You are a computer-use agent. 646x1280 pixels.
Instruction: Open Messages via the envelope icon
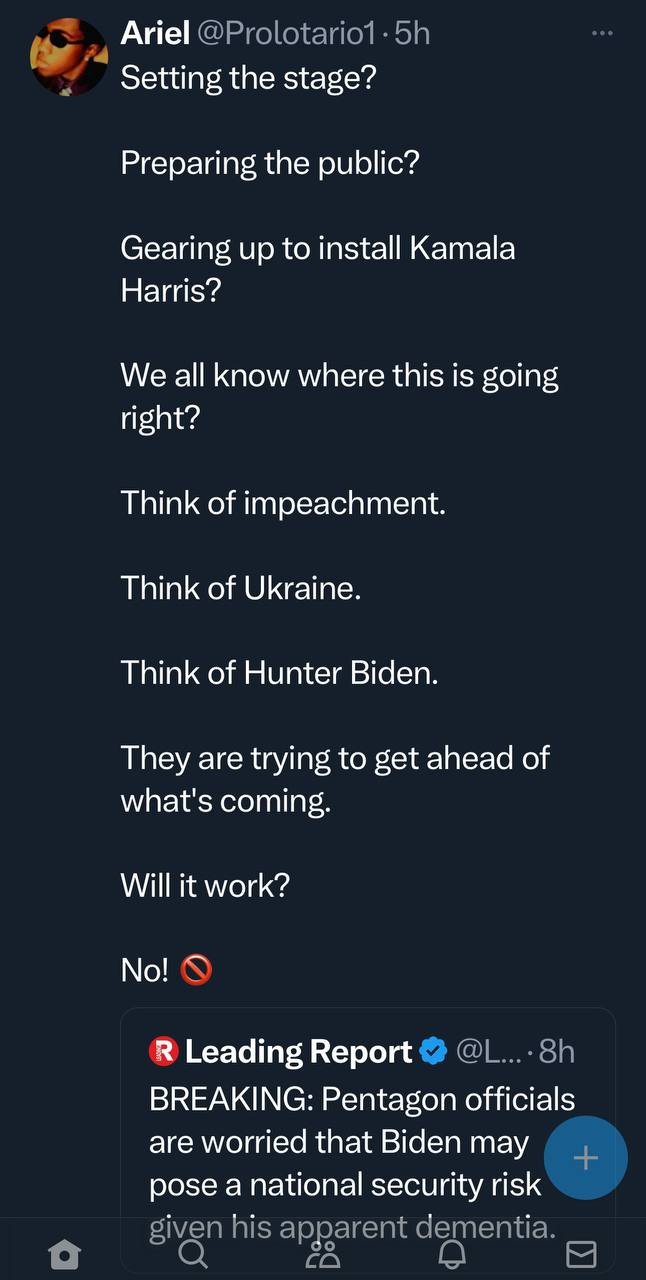point(581,1253)
